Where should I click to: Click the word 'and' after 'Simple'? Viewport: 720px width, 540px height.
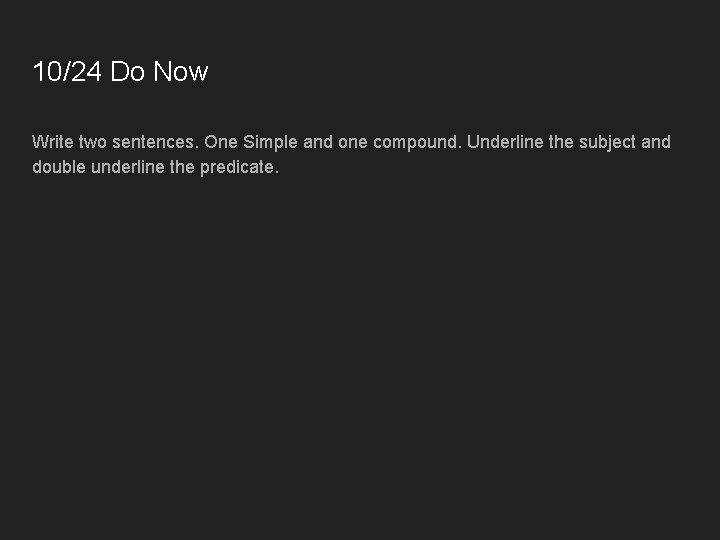point(318,142)
